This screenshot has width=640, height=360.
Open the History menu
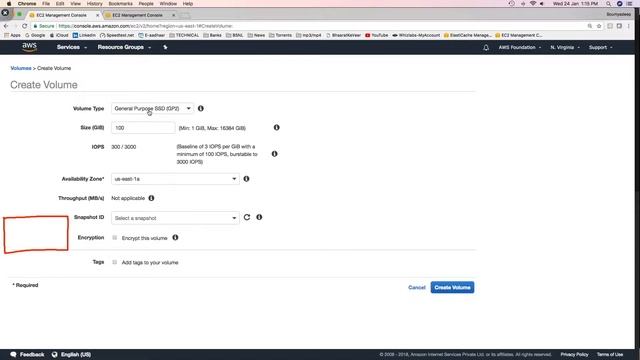pos(94,4)
